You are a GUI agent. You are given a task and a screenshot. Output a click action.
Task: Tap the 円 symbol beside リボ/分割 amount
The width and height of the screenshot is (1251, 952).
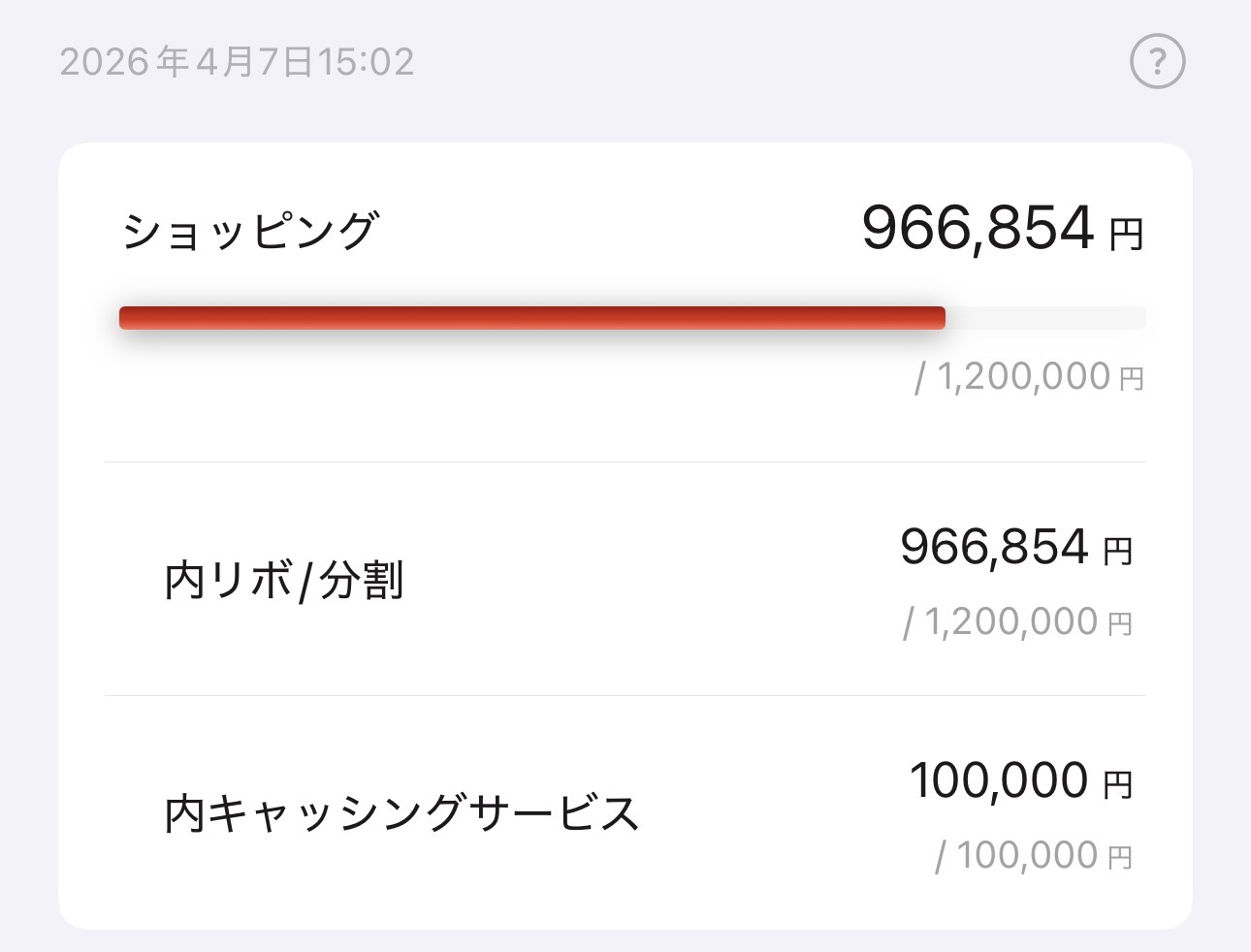click(x=1118, y=553)
